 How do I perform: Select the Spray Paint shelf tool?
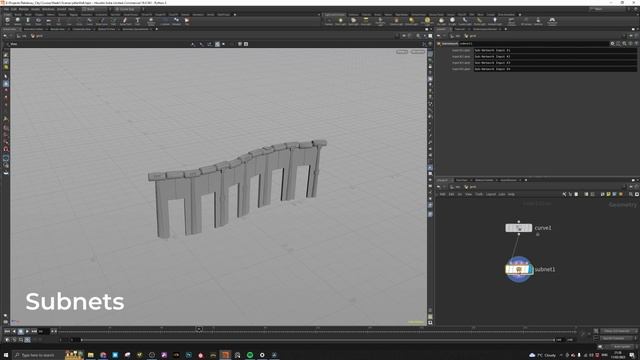pos(125,21)
